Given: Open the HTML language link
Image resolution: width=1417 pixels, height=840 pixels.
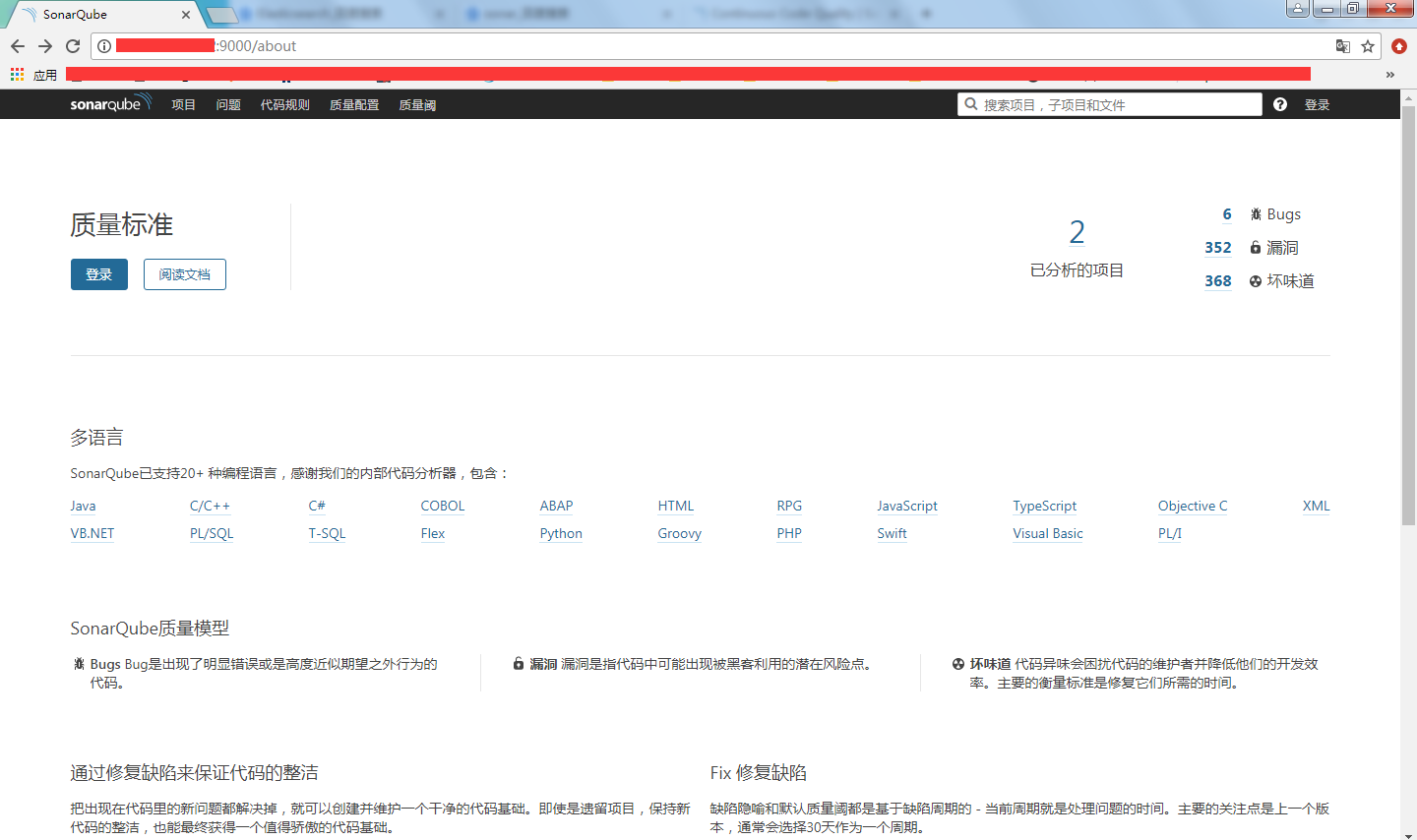Looking at the screenshot, I should point(676,506).
